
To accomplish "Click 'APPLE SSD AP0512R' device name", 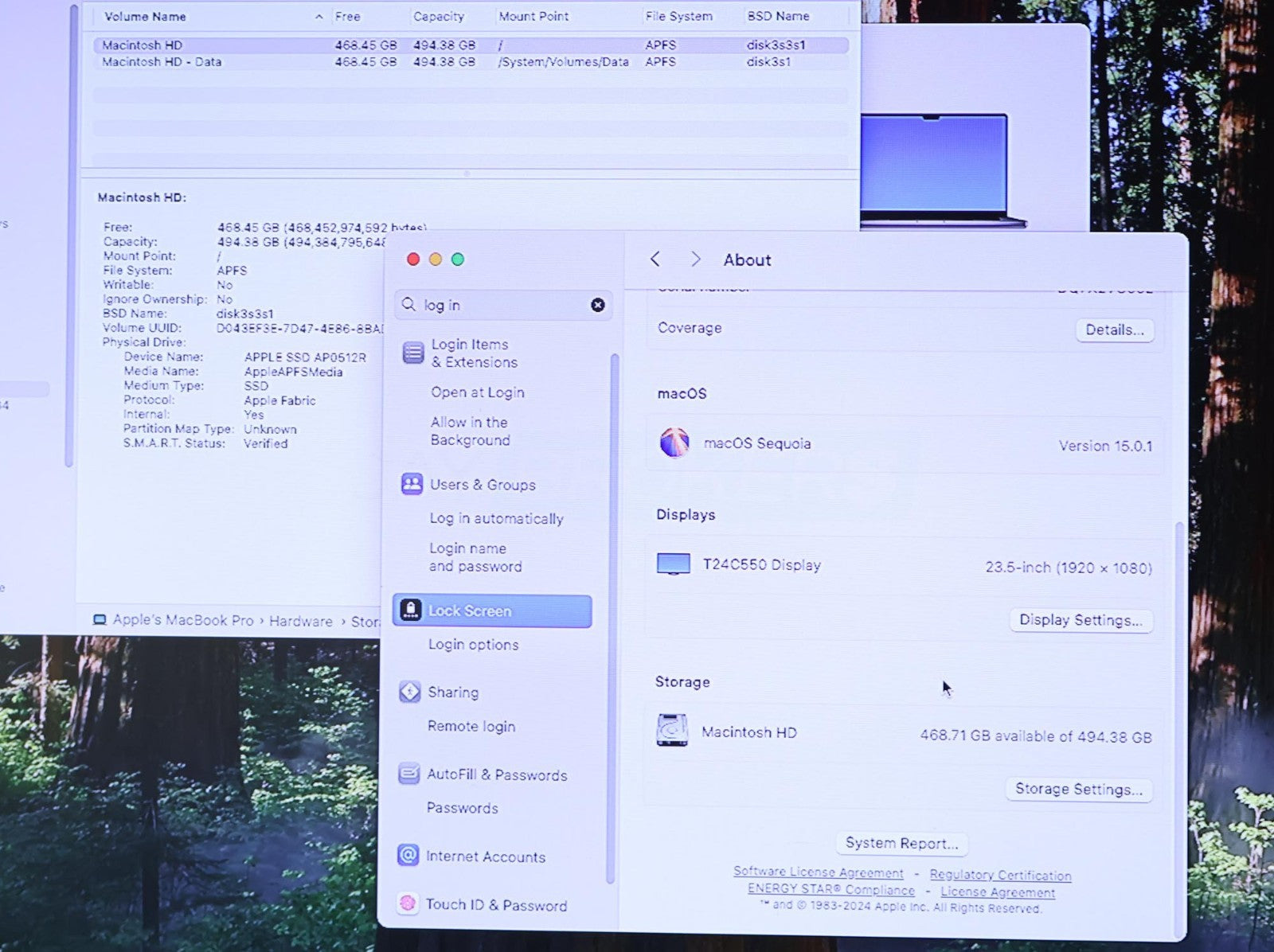I will [305, 357].
